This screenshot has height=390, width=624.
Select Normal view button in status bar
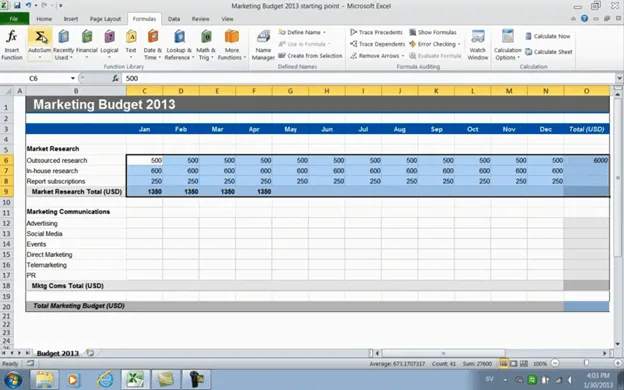[503, 363]
